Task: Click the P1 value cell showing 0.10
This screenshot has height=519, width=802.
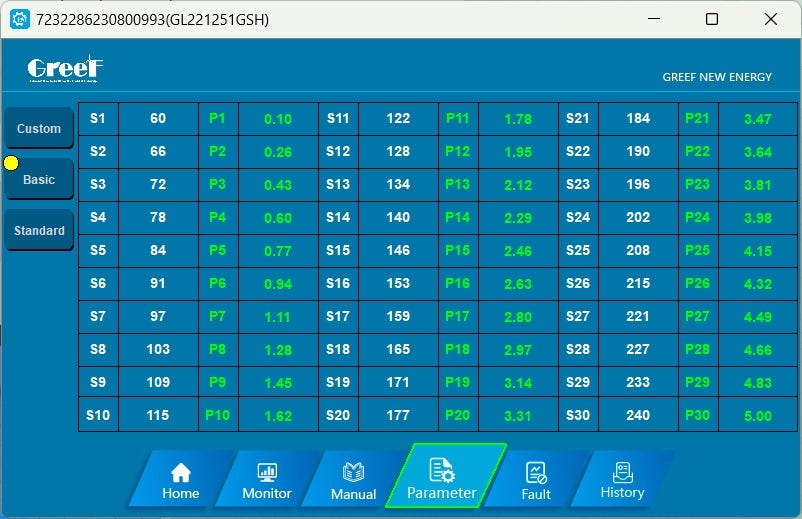Action: pyautogui.click(x=278, y=119)
